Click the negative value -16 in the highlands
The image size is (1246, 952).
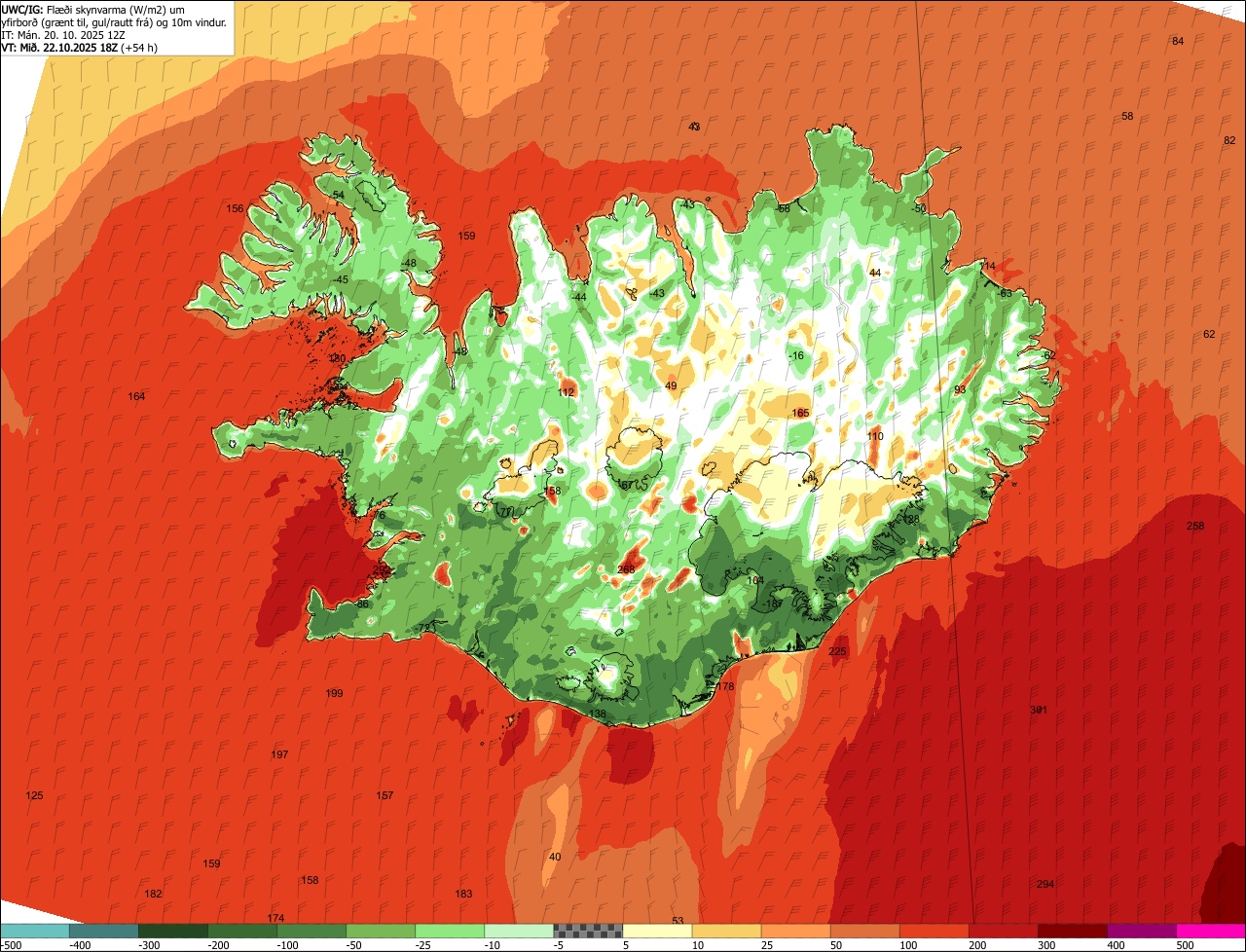796,355
